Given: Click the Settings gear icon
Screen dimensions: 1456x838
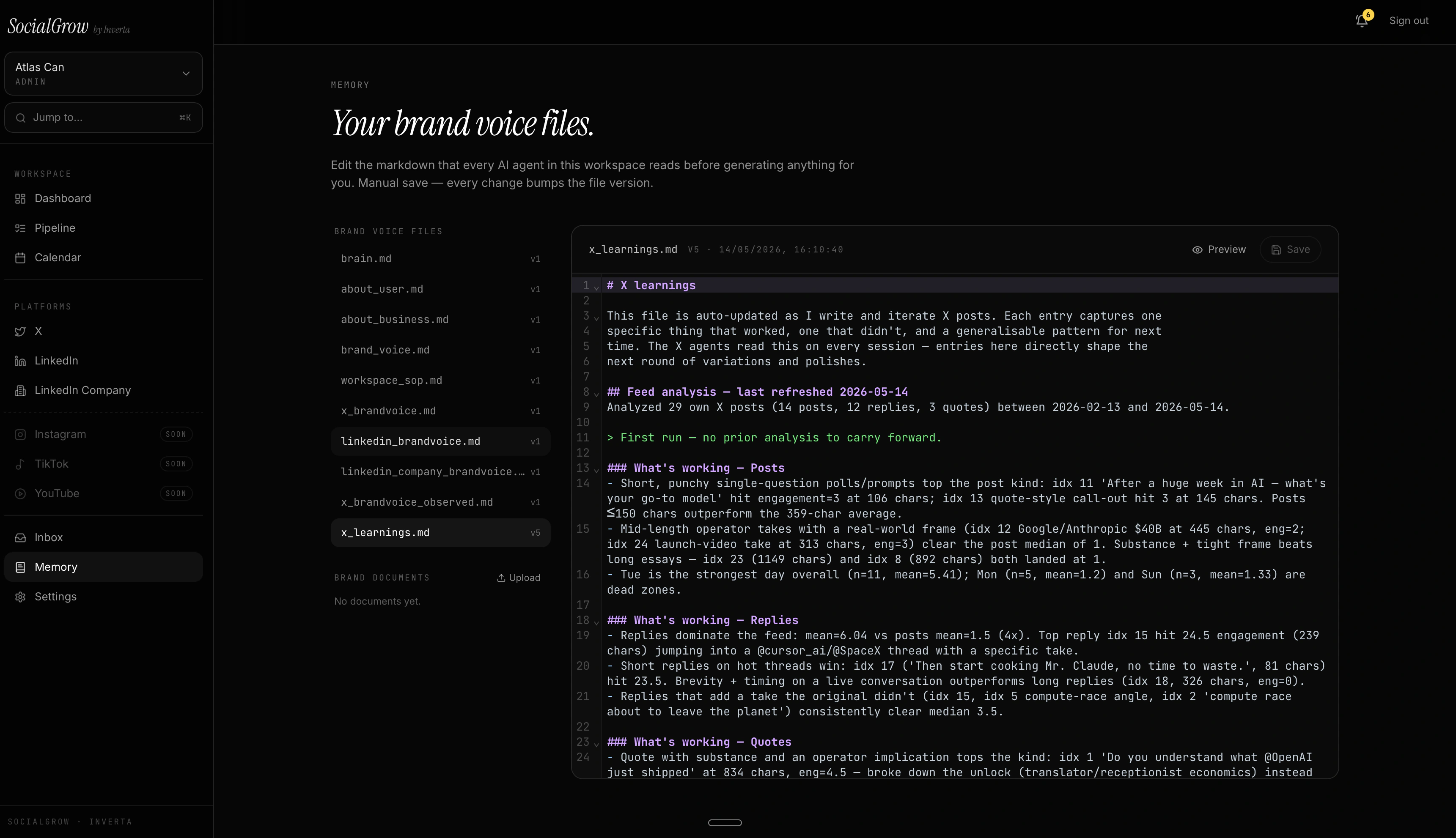Looking at the screenshot, I should pyautogui.click(x=20, y=597).
